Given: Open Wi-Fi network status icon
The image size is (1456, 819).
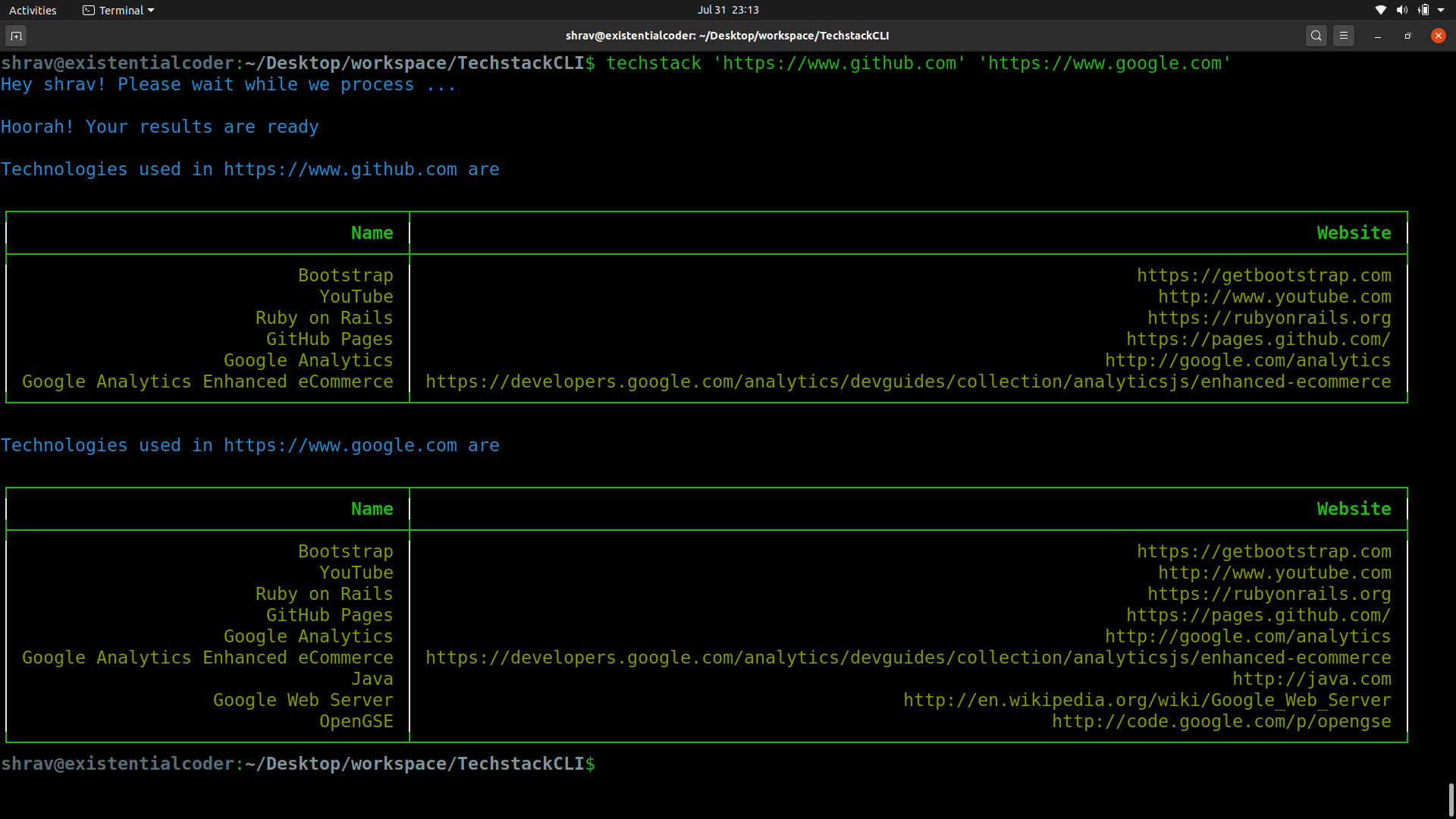Looking at the screenshot, I should click(x=1381, y=10).
